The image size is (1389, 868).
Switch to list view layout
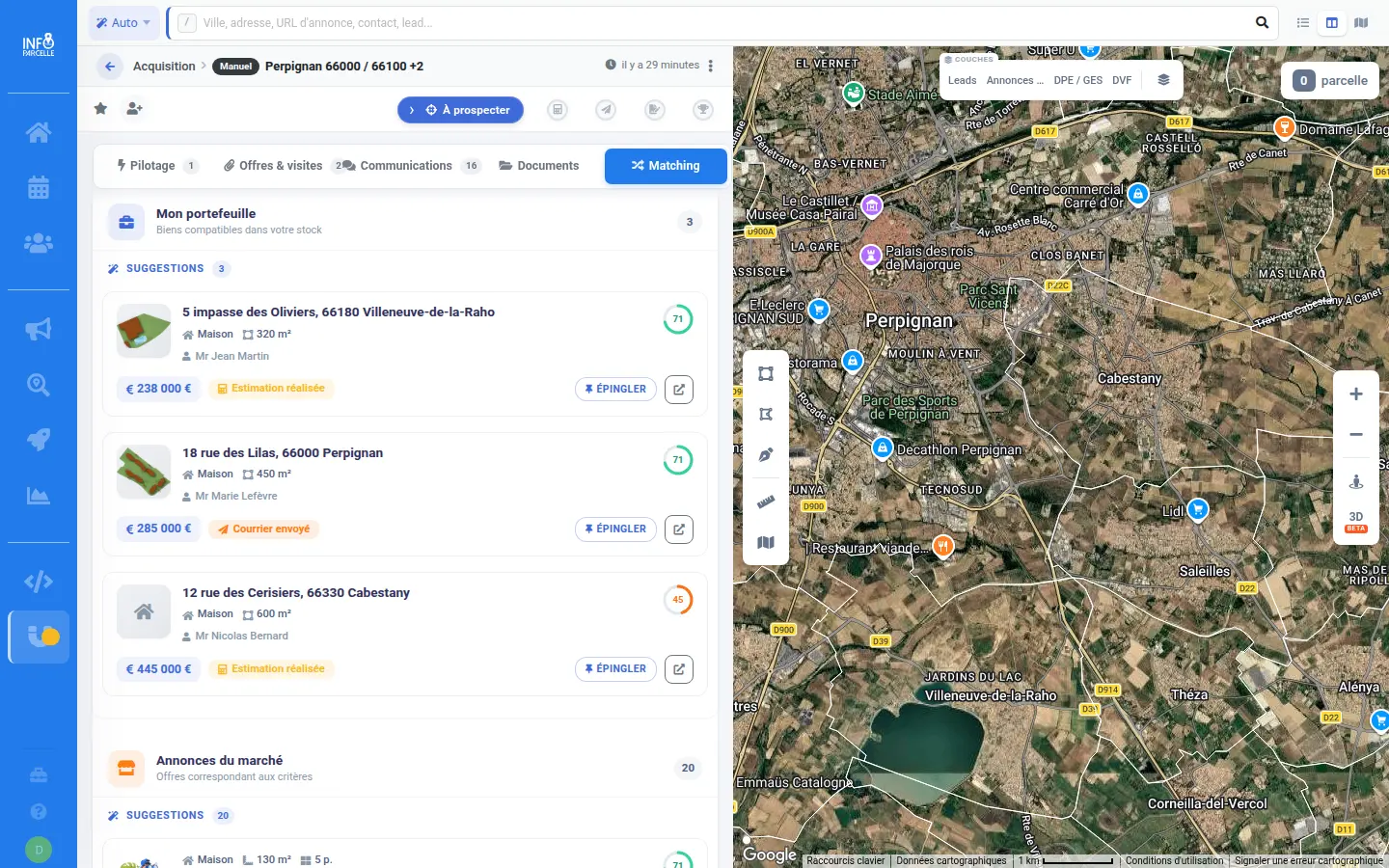click(x=1303, y=22)
